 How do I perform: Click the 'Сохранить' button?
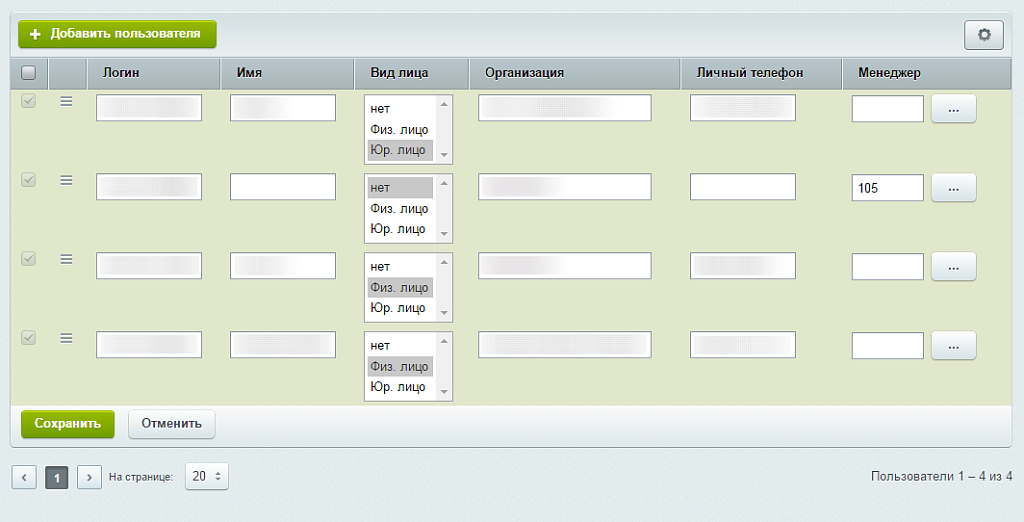point(68,424)
